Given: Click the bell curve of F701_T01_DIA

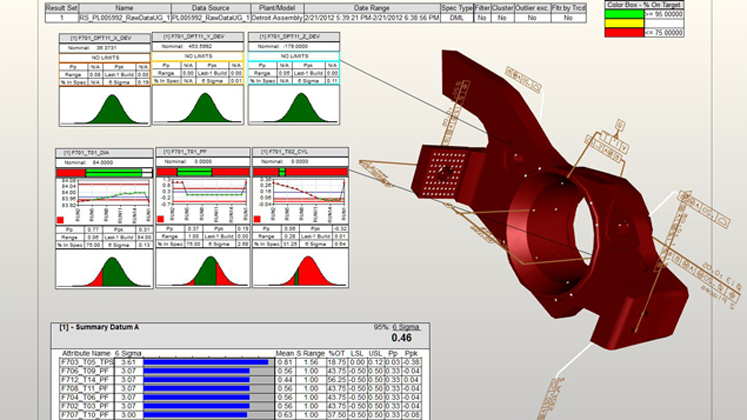Looking at the screenshot, I should [112, 271].
